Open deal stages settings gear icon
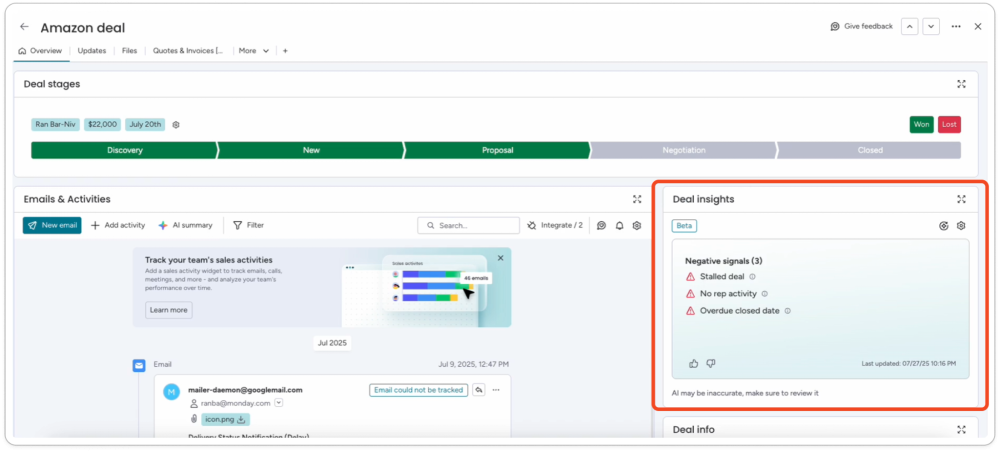This screenshot has width=1000, height=452. coord(176,125)
